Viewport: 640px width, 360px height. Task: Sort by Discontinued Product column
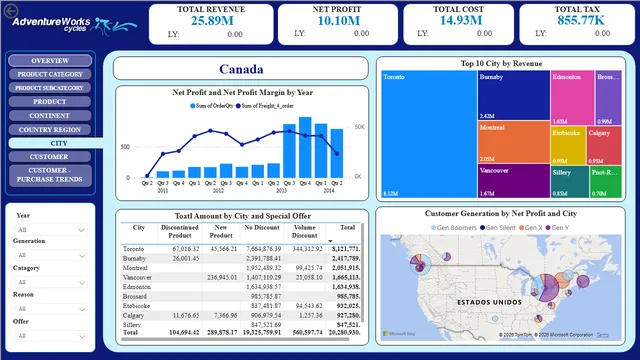[x=180, y=231]
